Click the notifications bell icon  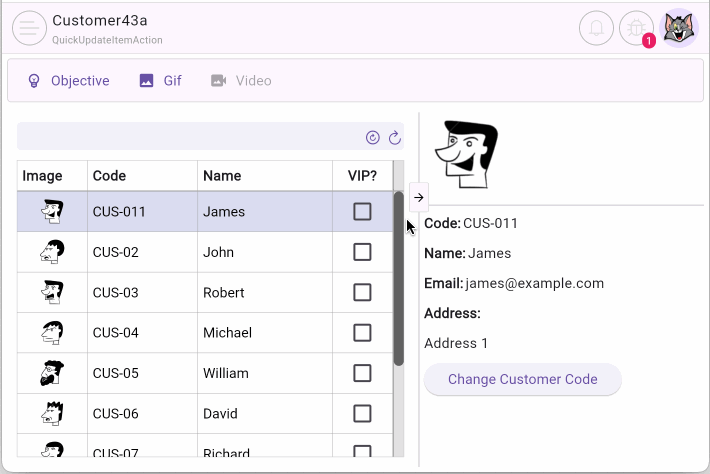[596, 28]
